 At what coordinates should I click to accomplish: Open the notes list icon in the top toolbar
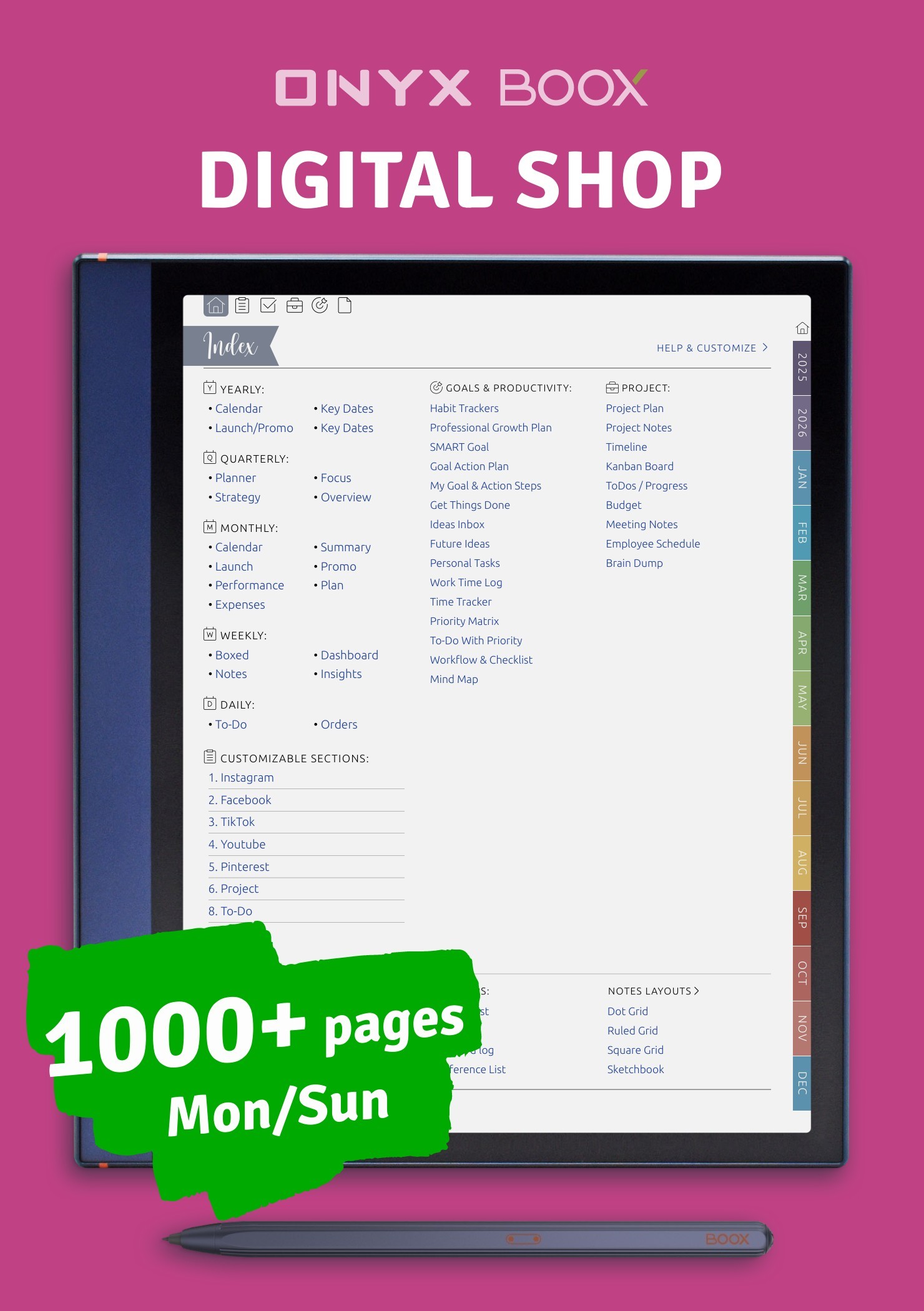coord(242,305)
